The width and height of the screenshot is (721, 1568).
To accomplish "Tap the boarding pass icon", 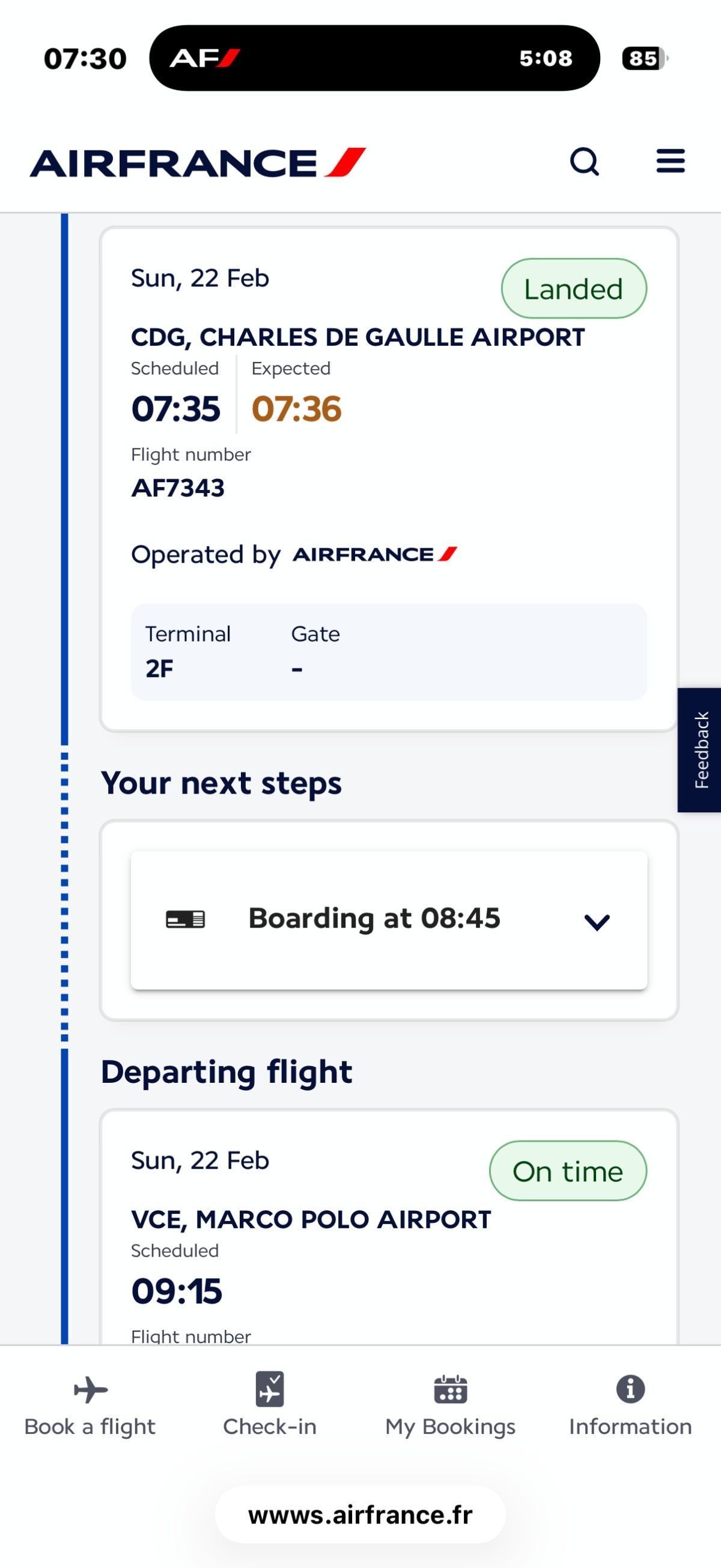I will [186, 919].
